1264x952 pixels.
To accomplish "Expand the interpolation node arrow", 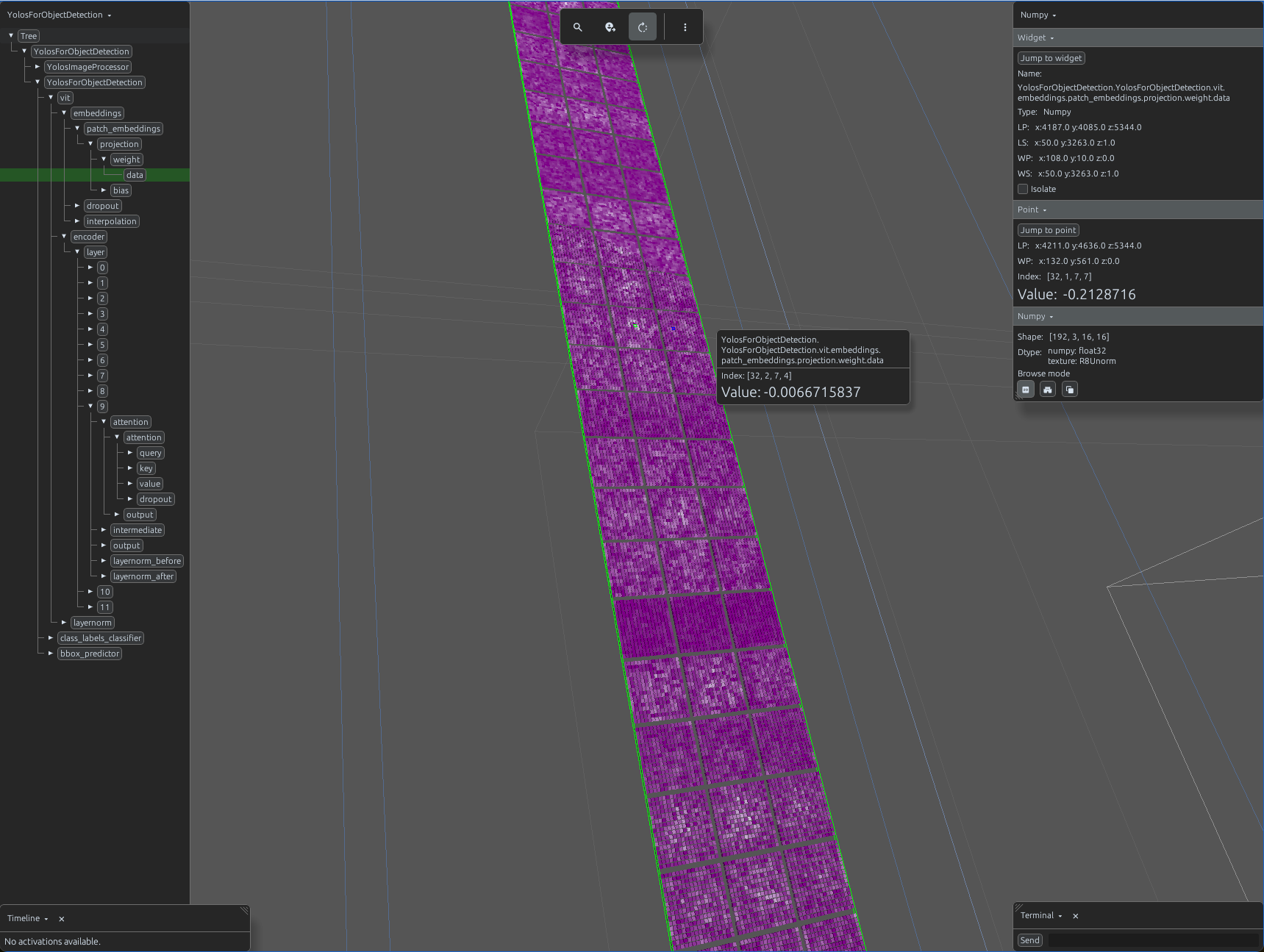I will tap(77, 221).
